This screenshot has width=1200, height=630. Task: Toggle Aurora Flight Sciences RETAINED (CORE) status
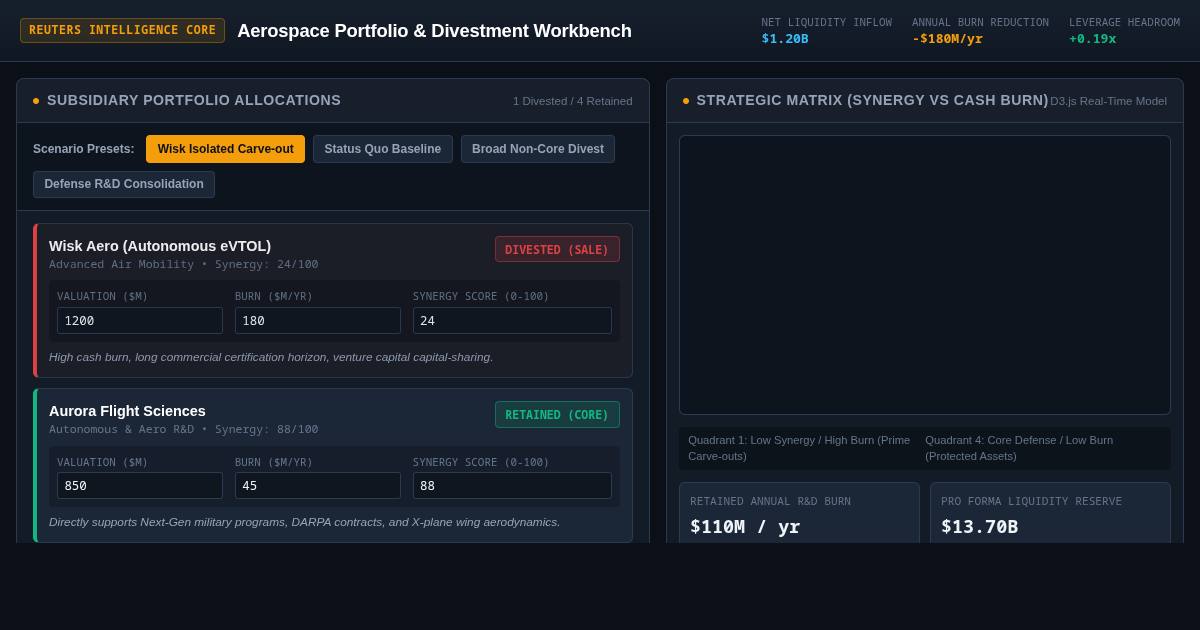(x=557, y=414)
